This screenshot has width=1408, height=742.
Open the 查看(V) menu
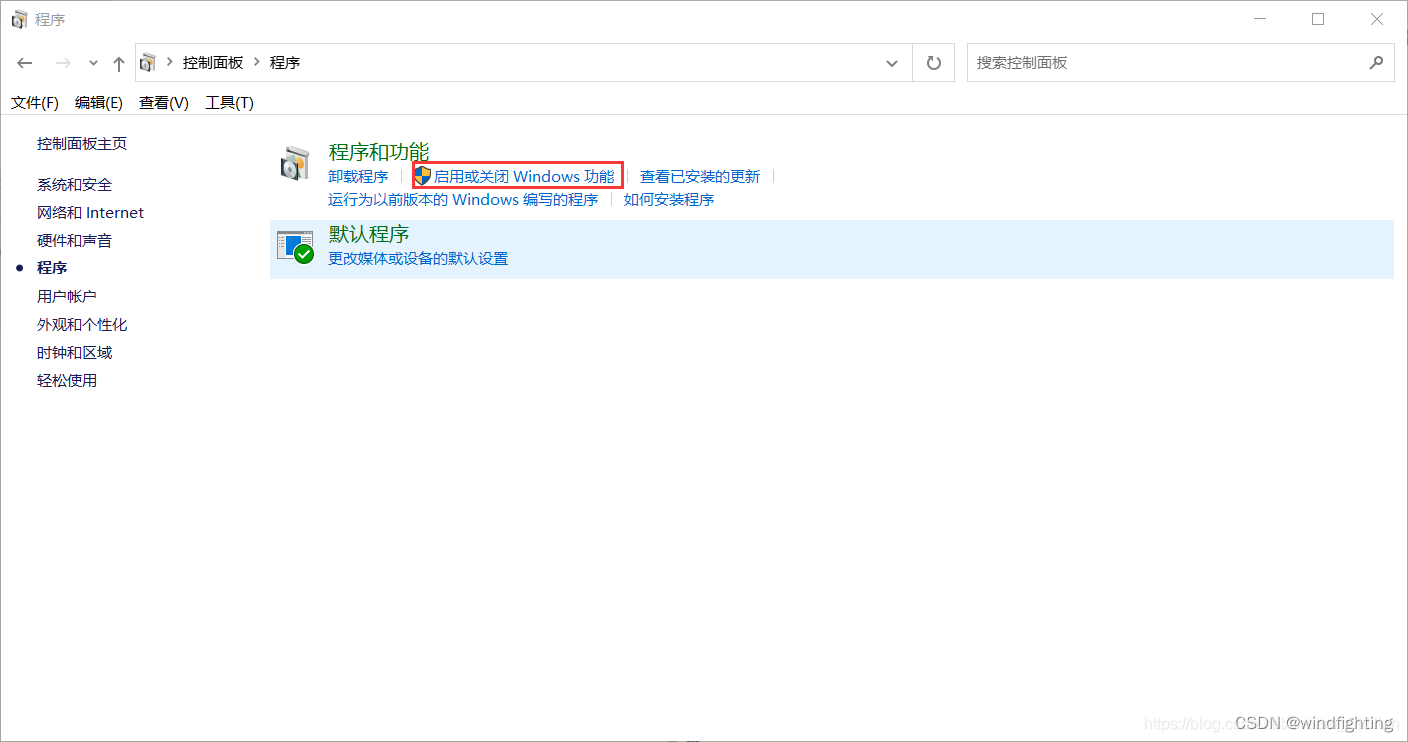164,103
